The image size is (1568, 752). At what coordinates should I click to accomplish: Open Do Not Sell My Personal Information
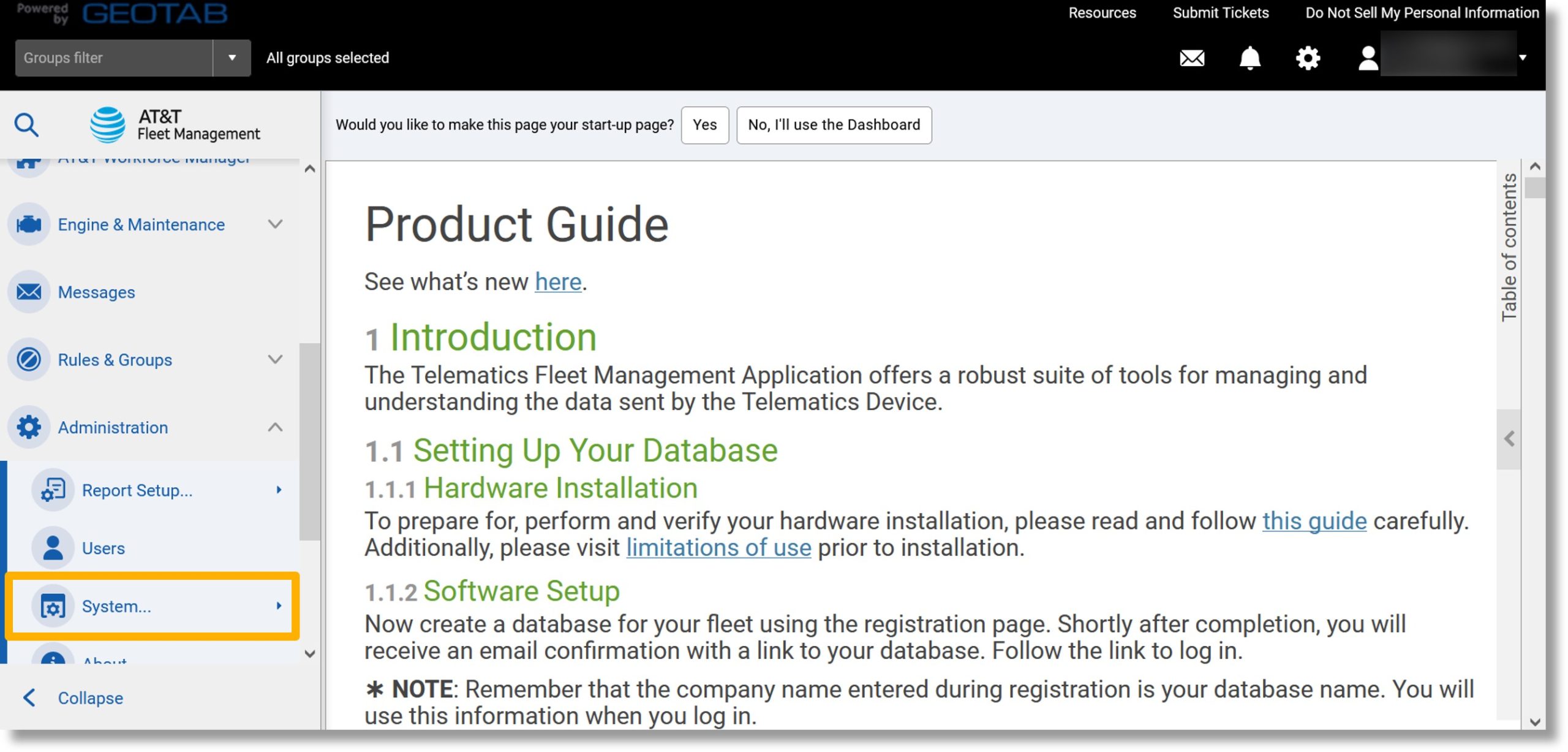pyautogui.click(x=1422, y=13)
